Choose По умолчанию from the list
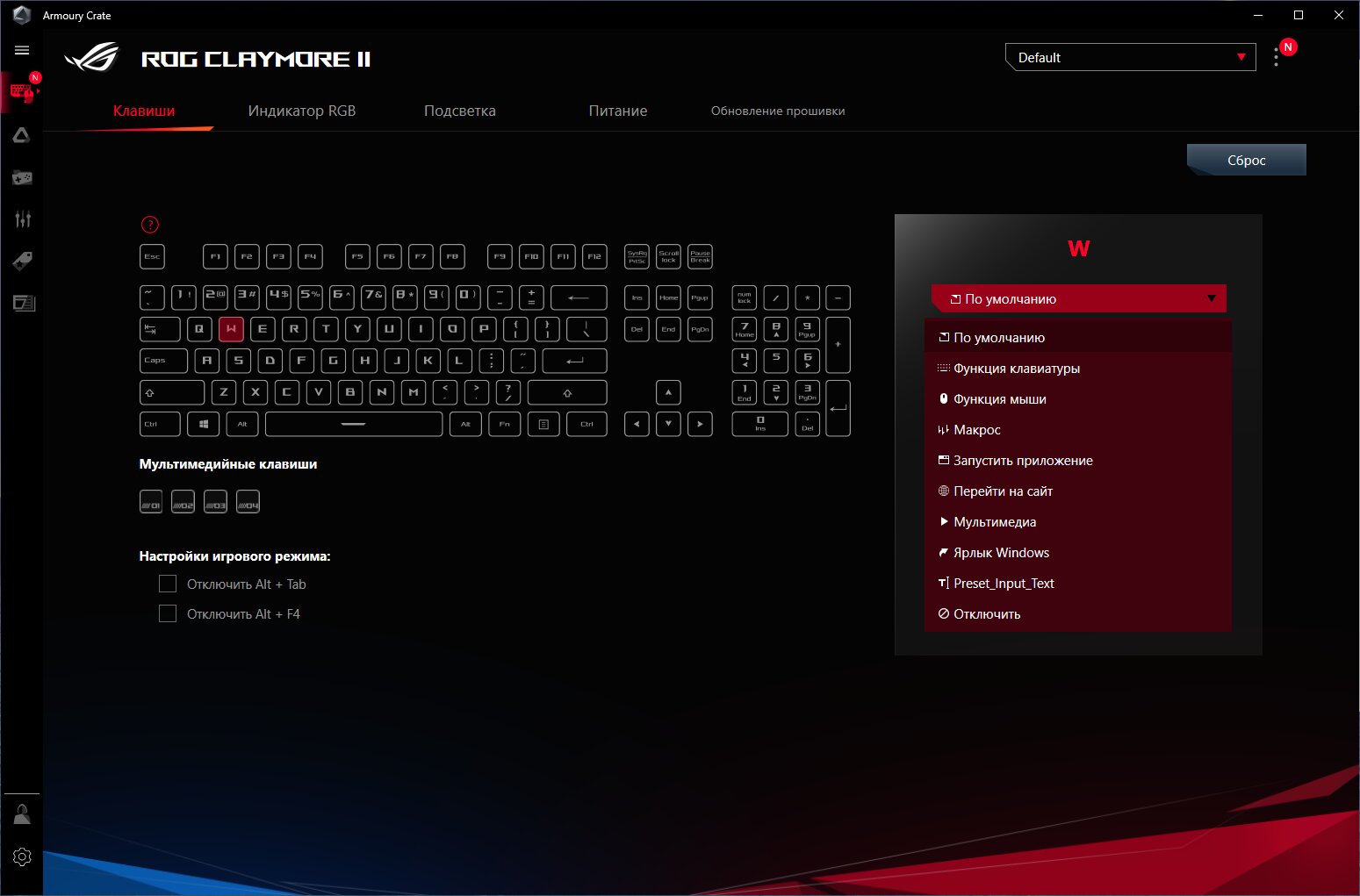Viewport: 1360px width, 896px height. (1078, 337)
